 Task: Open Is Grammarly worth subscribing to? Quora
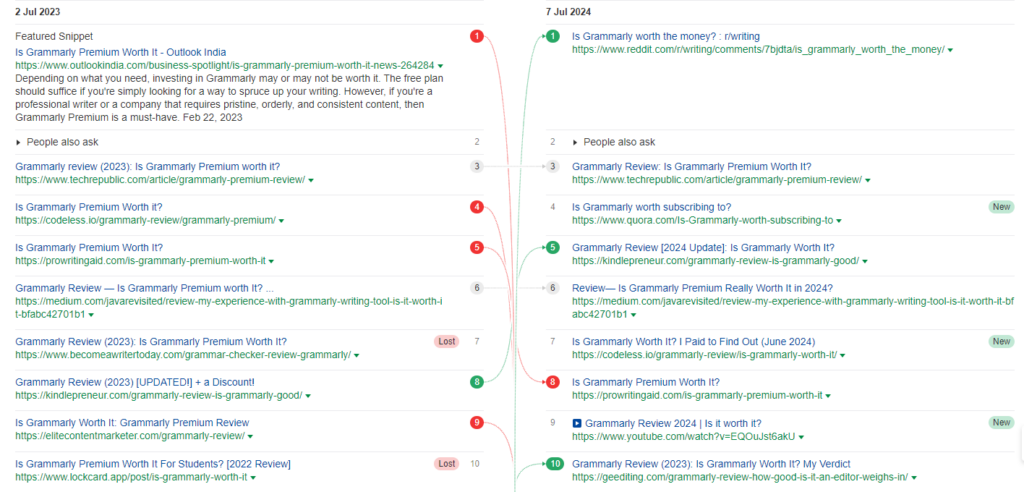[651, 207]
